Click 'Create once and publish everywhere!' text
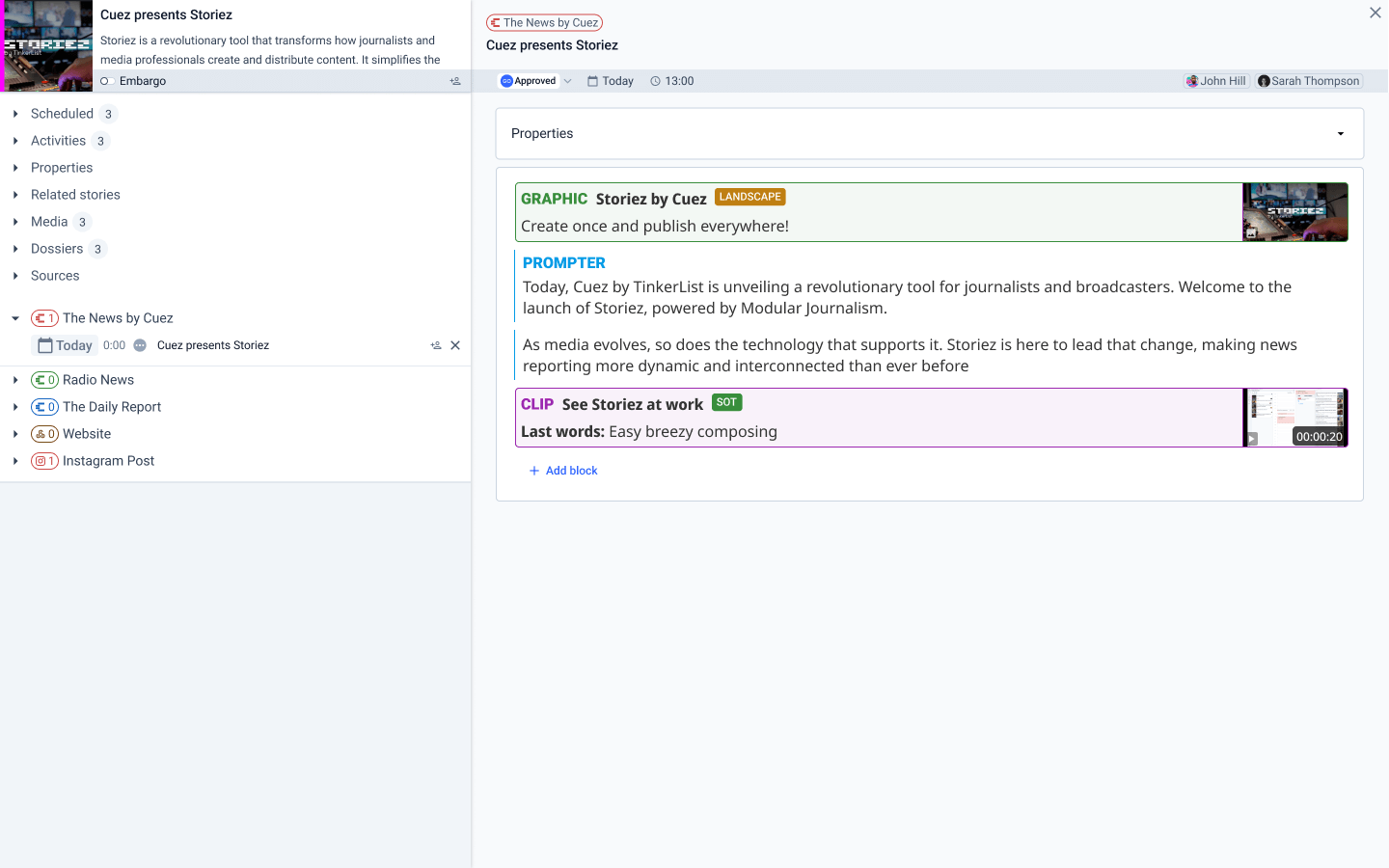Viewport: 1389px width, 868px height. point(655,226)
